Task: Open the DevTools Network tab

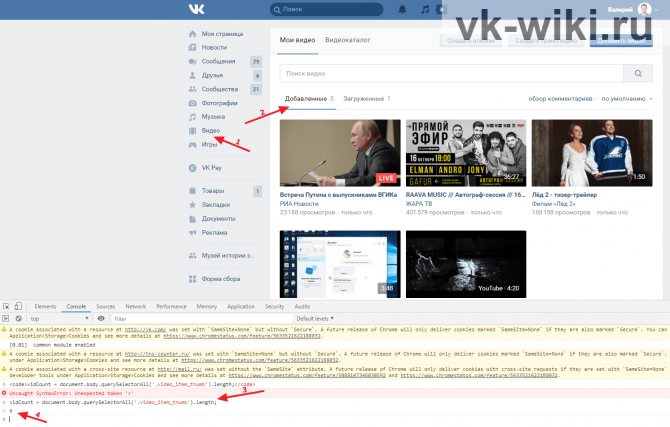Action: tap(135, 306)
